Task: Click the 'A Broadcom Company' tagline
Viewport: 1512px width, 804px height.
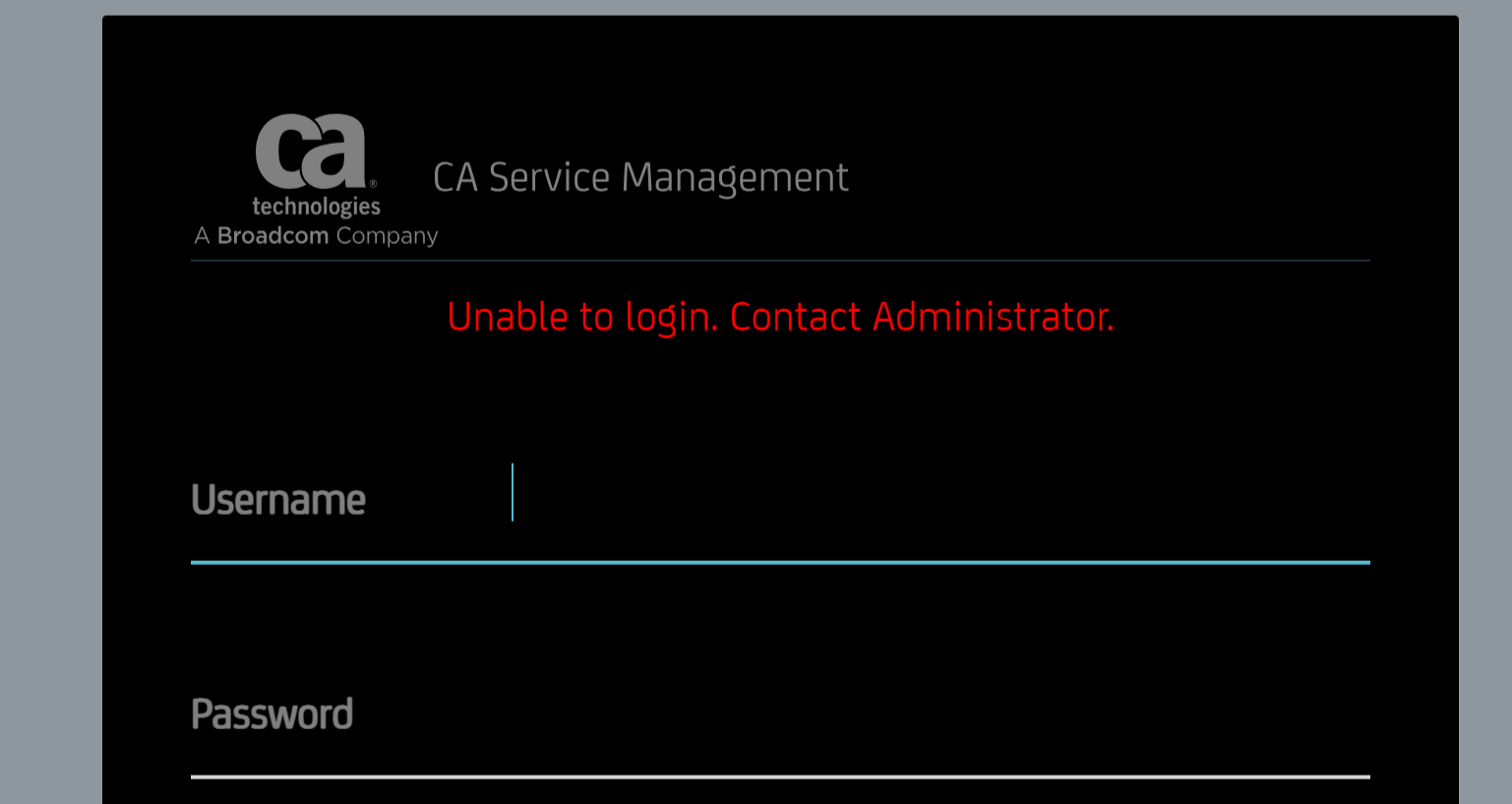Action: pyautogui.click(x=316, y=236)
